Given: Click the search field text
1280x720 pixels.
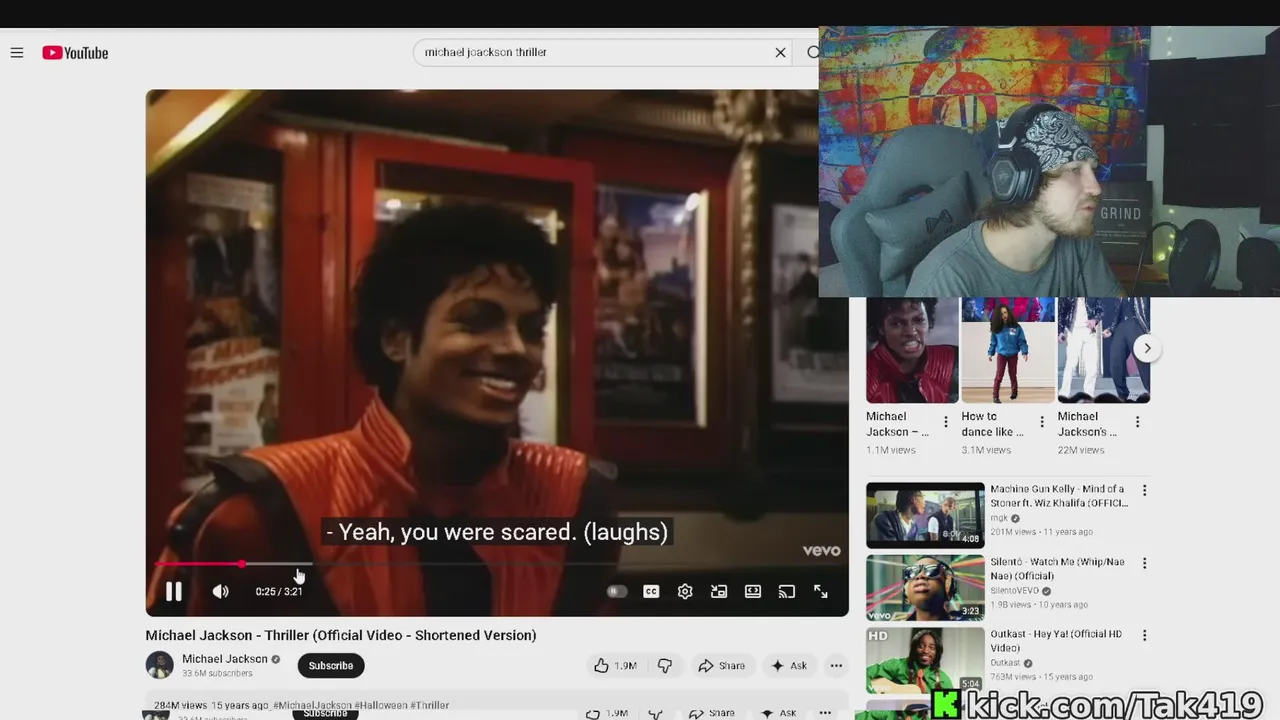Looking at the screenshot, I should coord(486,52).
